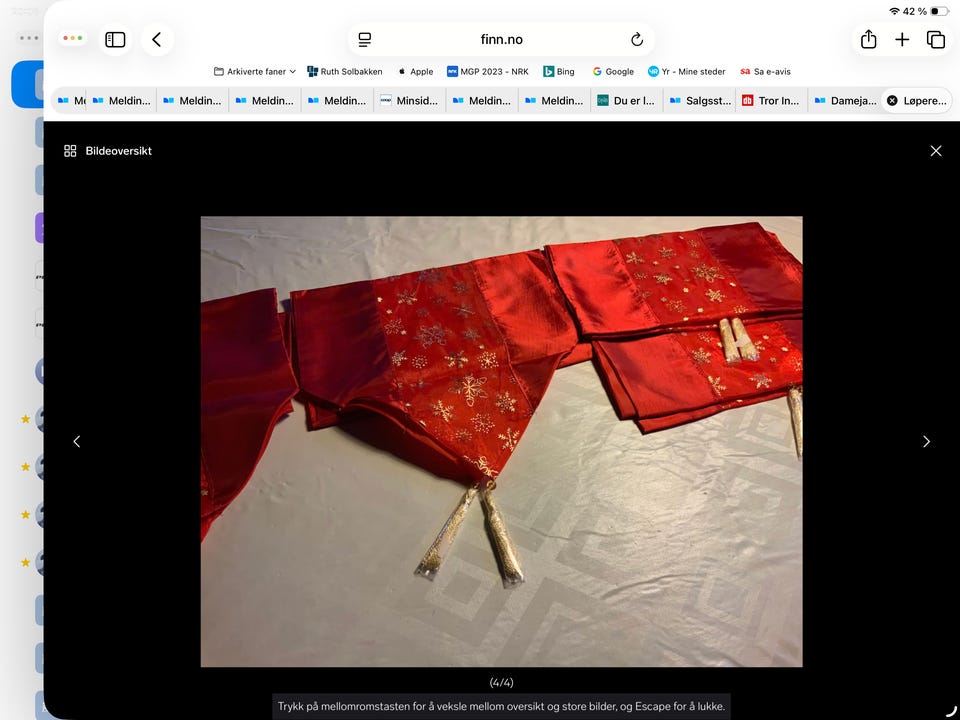Click the red table runner photo
Viewport: 960px width, 720px height.
(501, 441)
